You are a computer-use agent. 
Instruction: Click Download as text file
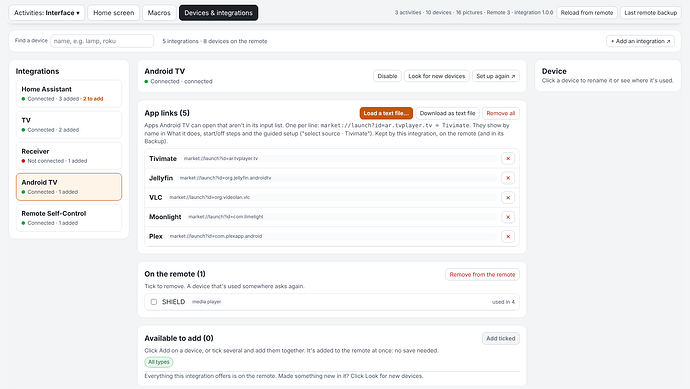[x=447, y=113]
